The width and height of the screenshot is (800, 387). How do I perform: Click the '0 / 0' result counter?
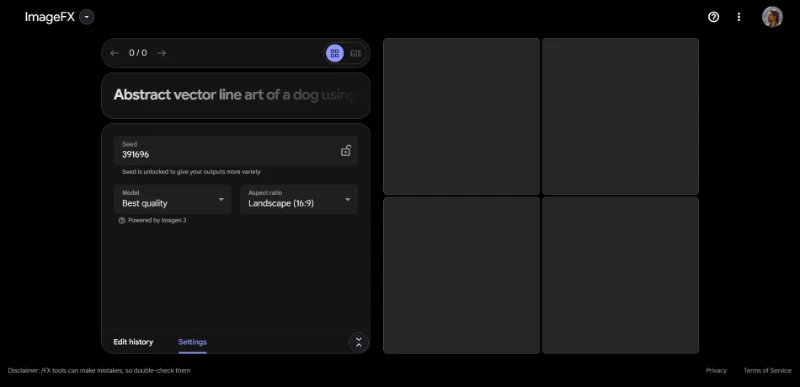[x=138, y=53]
